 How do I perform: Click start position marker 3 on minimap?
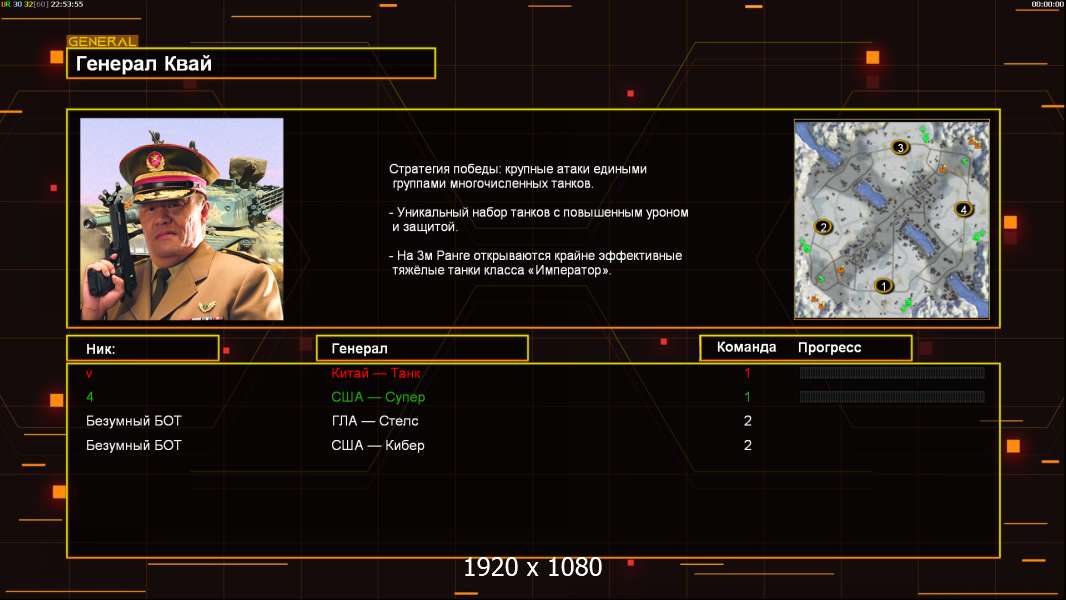click(x=900, y=147)
